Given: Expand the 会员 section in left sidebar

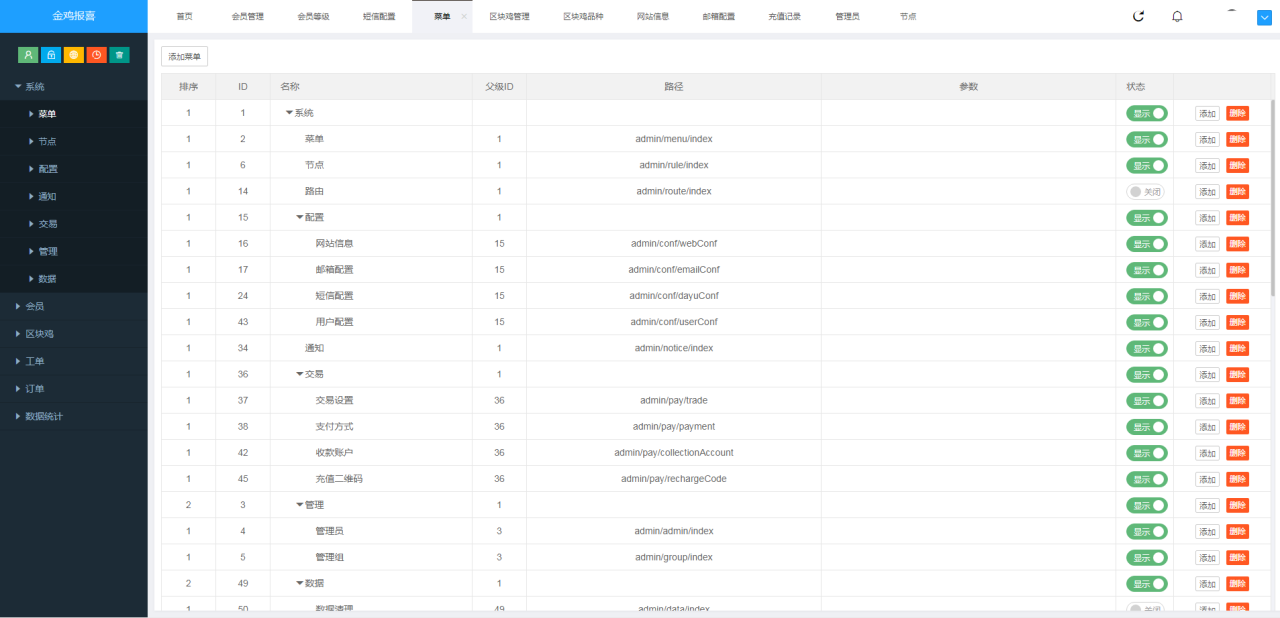Looking at the screenshot, I should [x=35, y=306].
